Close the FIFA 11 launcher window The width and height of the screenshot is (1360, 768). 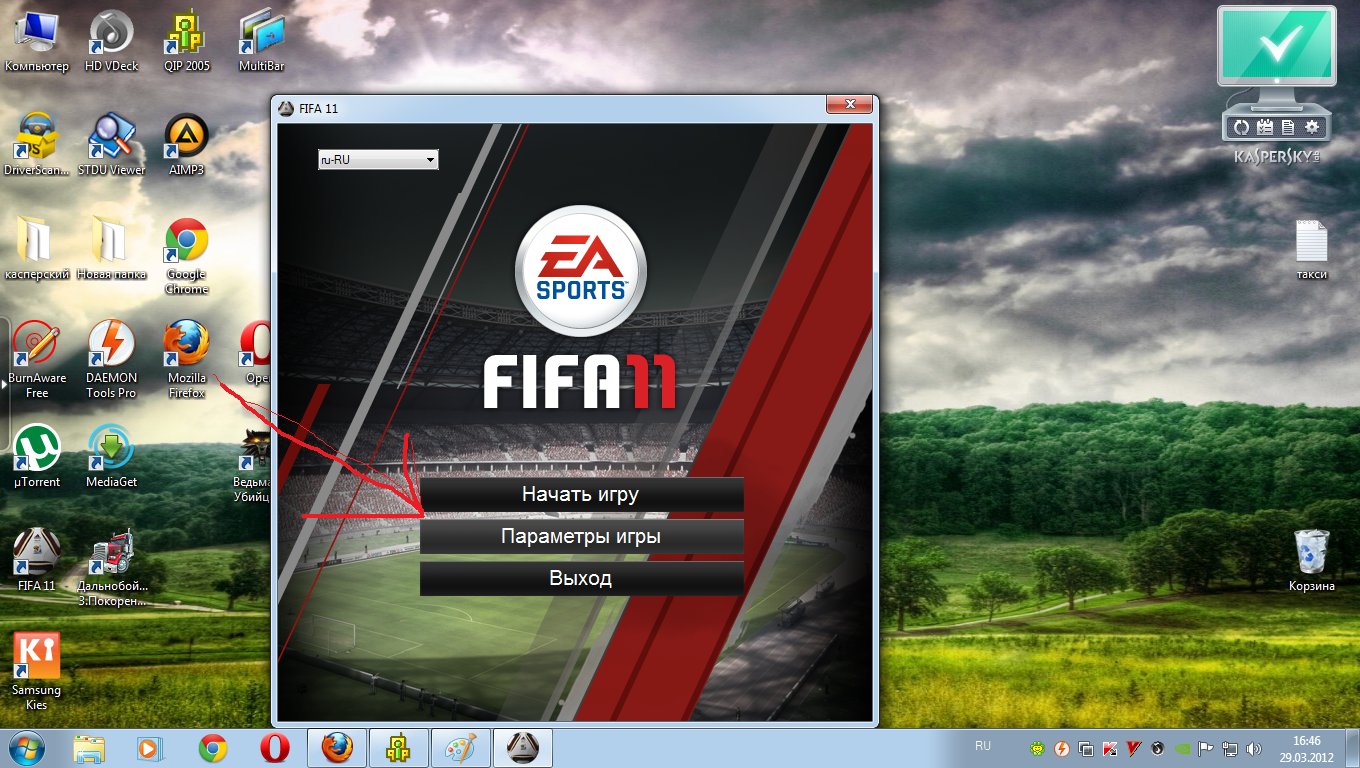pyautogui.click(x=850, y=105)
